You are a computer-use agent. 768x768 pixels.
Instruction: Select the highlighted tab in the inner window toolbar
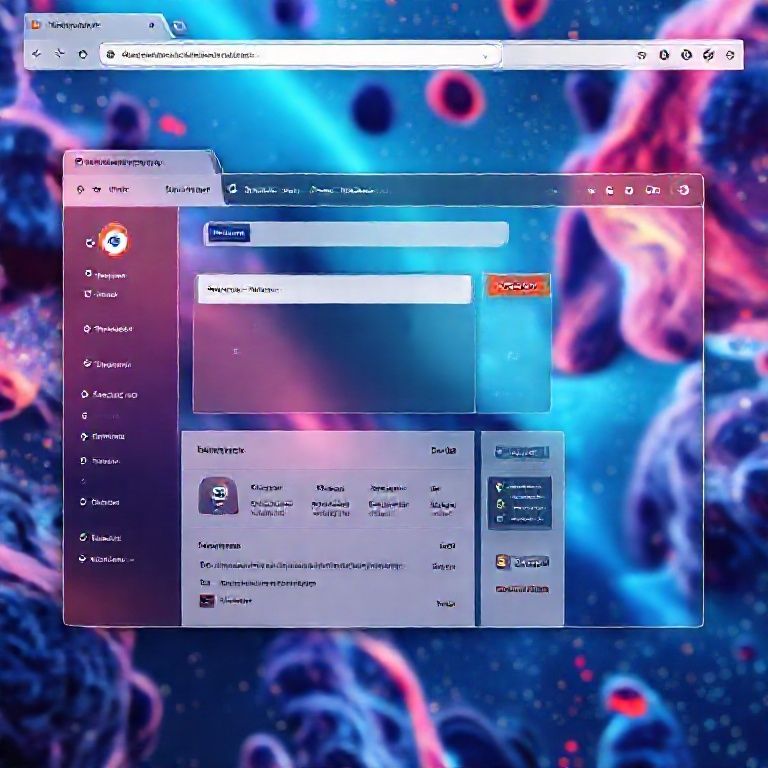pyautogui.click(x=188, y=189)
